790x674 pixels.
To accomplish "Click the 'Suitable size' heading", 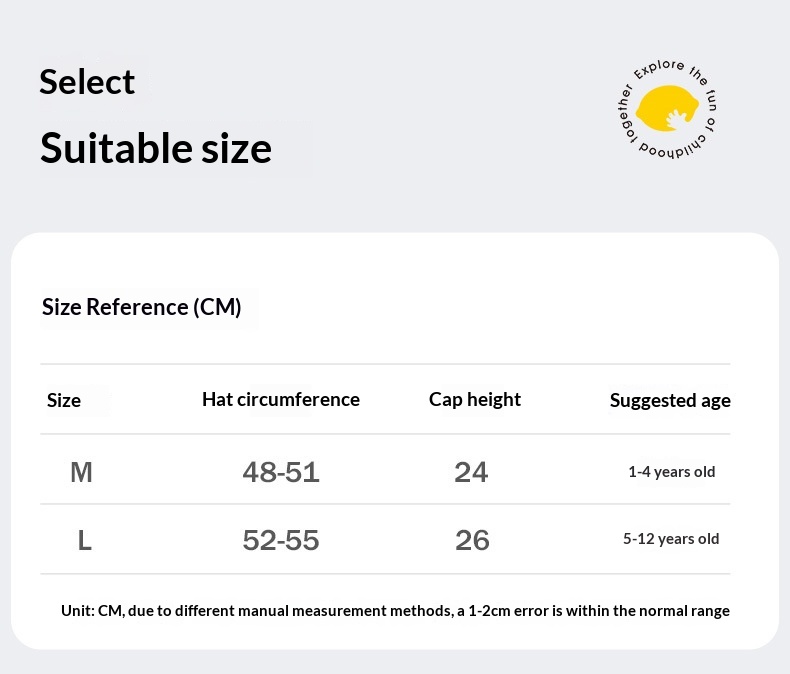I will coord(156,148).
